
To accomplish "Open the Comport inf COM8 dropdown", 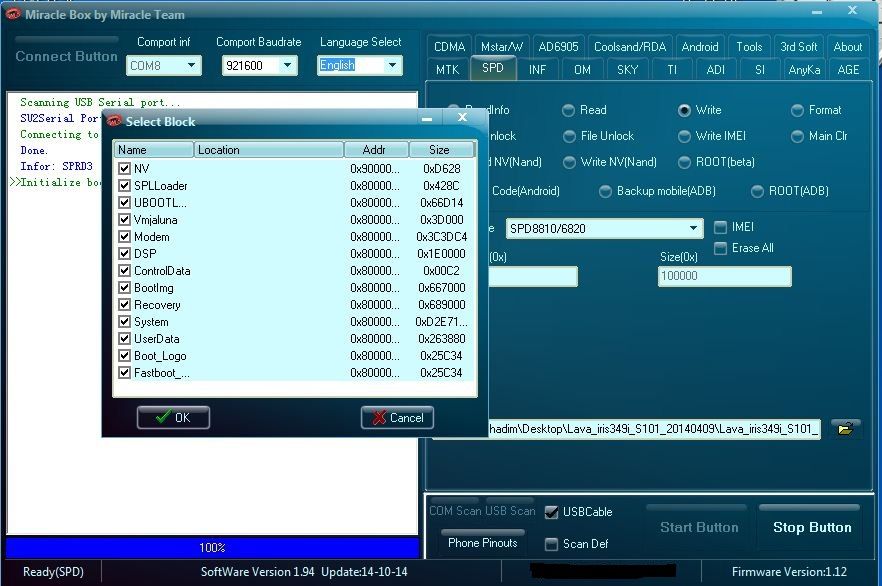I will pyautogui.click(x=191, y=65).
